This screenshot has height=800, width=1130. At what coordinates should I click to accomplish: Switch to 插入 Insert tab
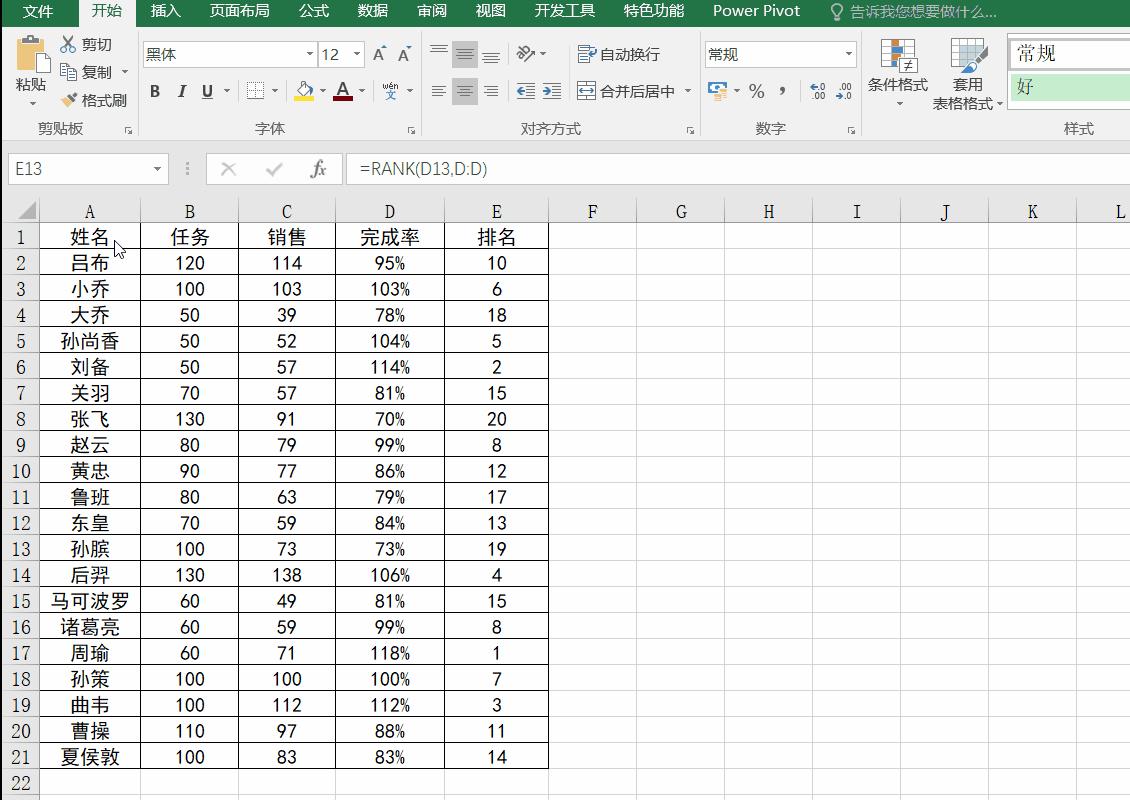coord(166,12)
